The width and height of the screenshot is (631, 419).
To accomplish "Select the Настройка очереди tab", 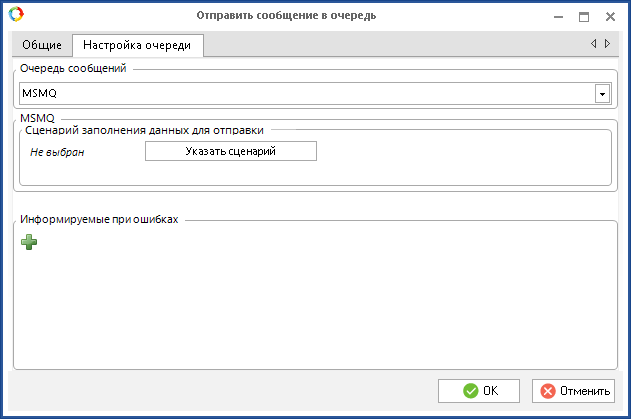I will pos(137,45).
